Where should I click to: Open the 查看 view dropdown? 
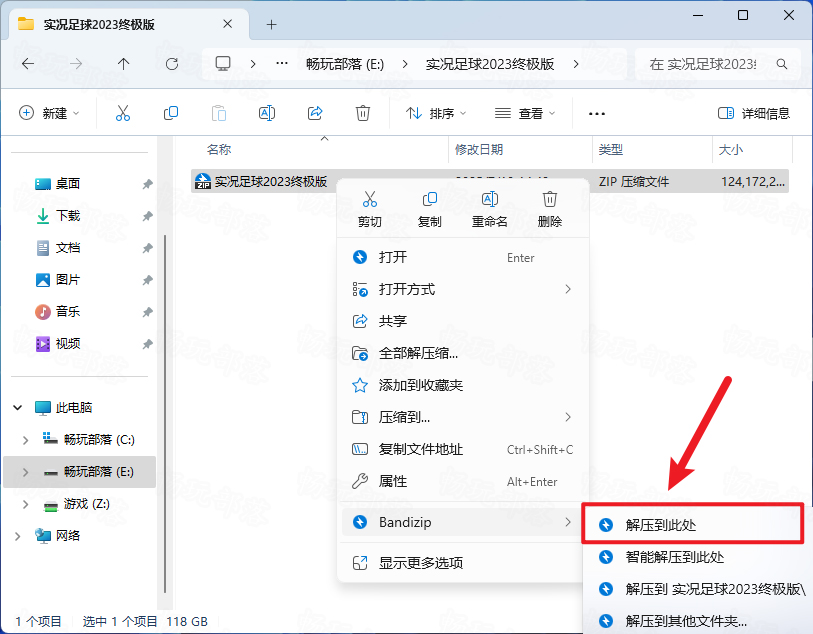click(x=525, y=113)
